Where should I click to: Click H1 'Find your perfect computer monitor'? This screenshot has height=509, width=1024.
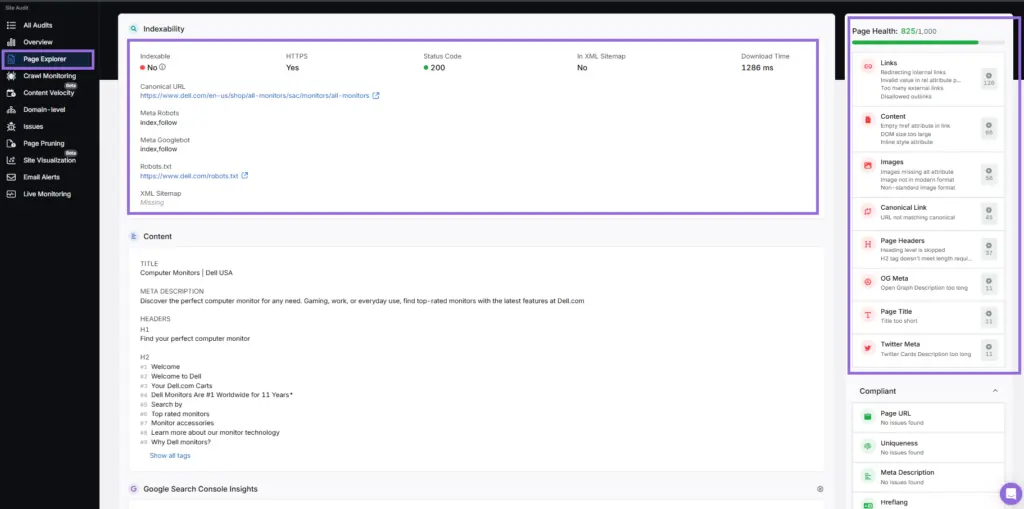pos(195,338)
